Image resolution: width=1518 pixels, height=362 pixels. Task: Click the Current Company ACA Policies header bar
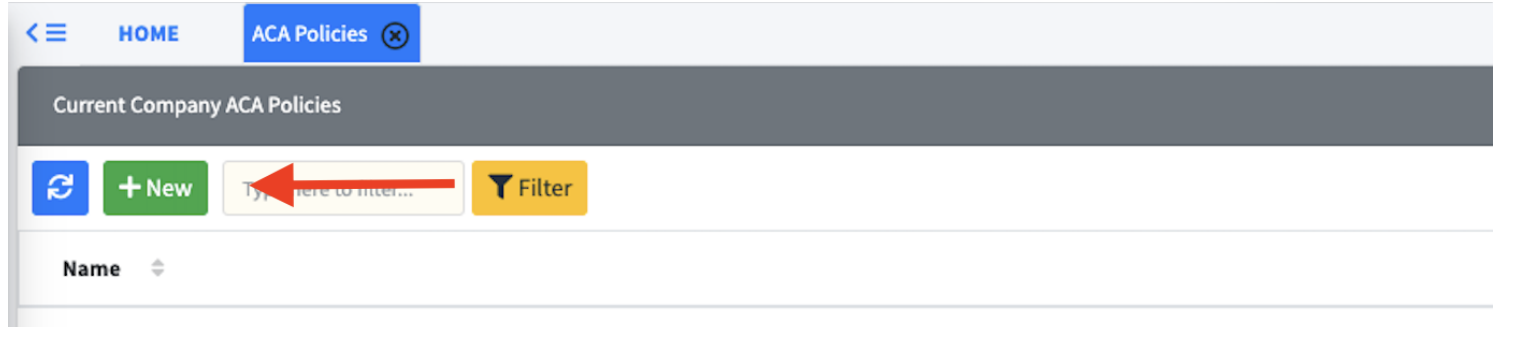[x=755, y=105]
